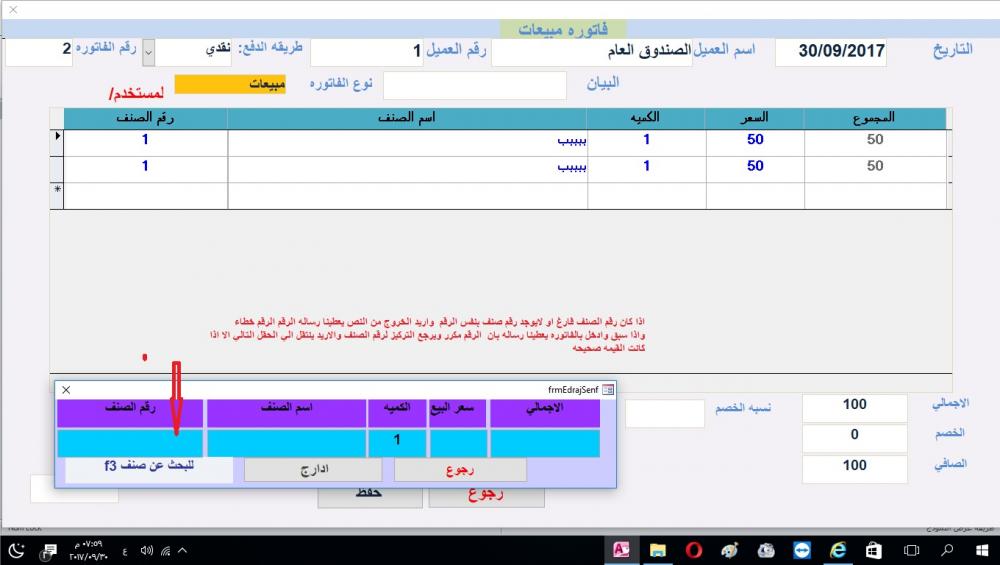Open the Wi-Fi network tray icon
Viewport: 1000px width, 565px height.
click(x=165, y=550)
